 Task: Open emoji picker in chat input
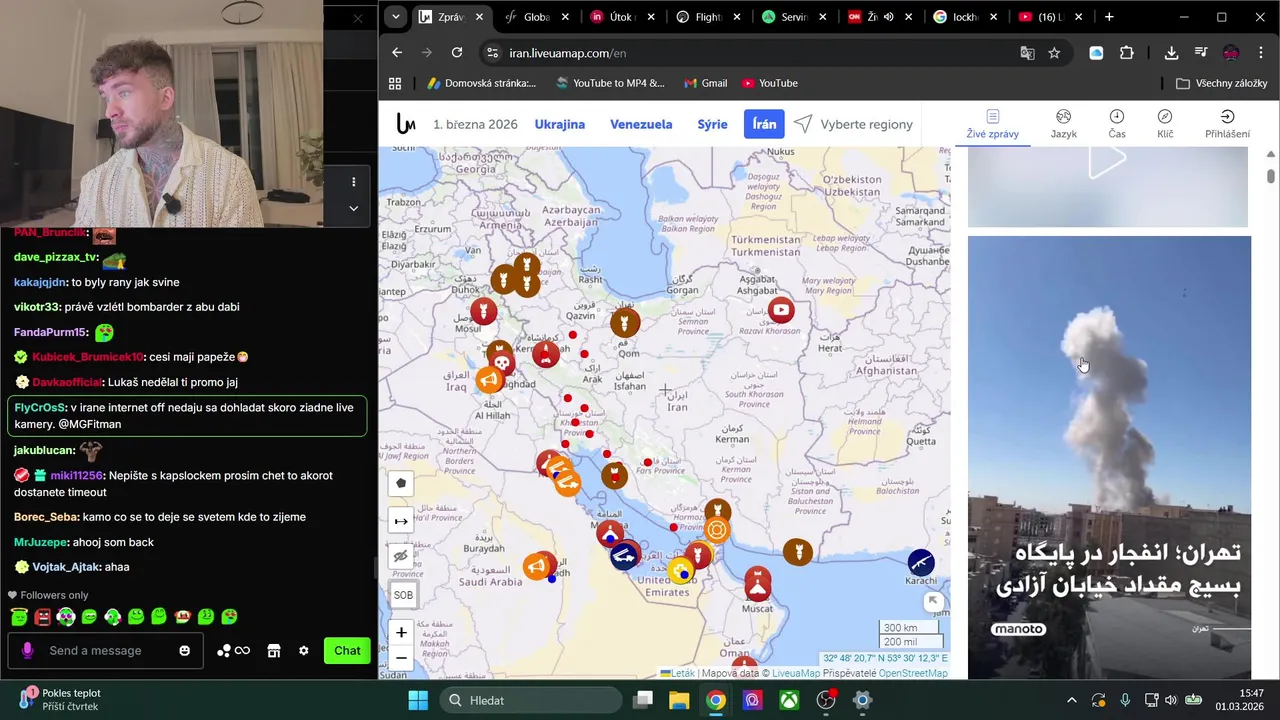pos(184,651)
